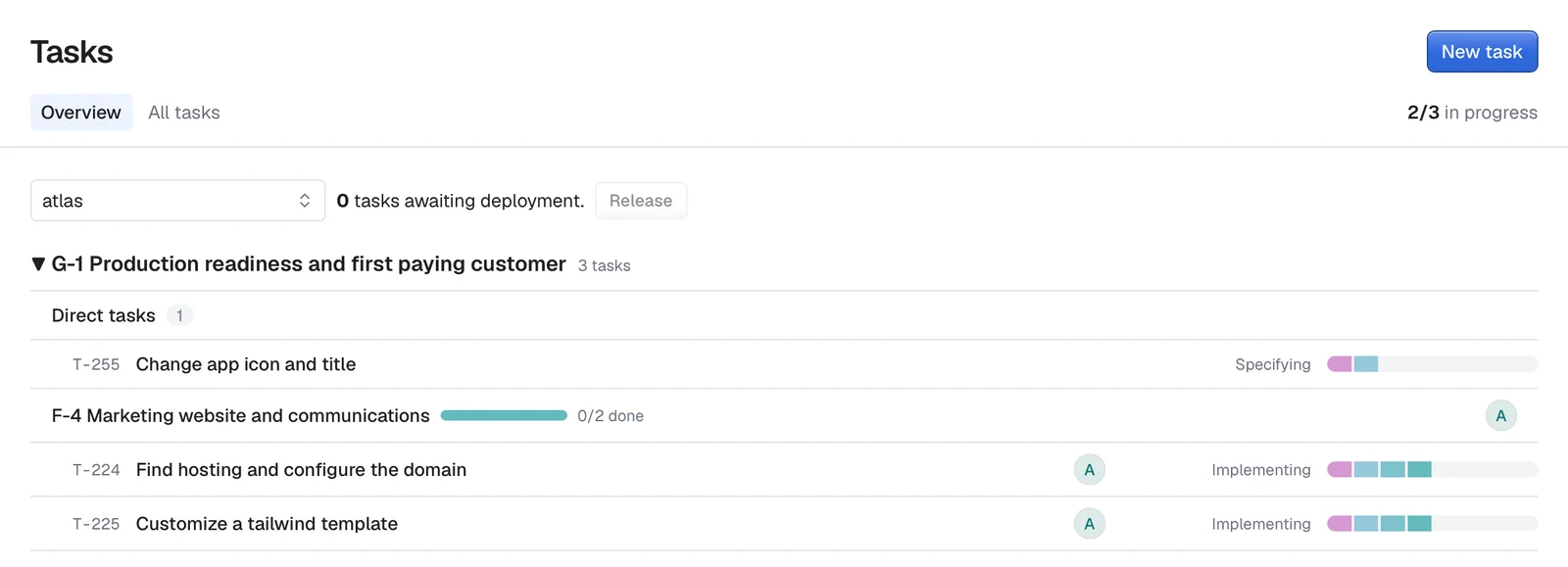1568x567 pixels.
Task: Open the atlas project dropdown
Action: pyautogui.click(x=177, y=201)
